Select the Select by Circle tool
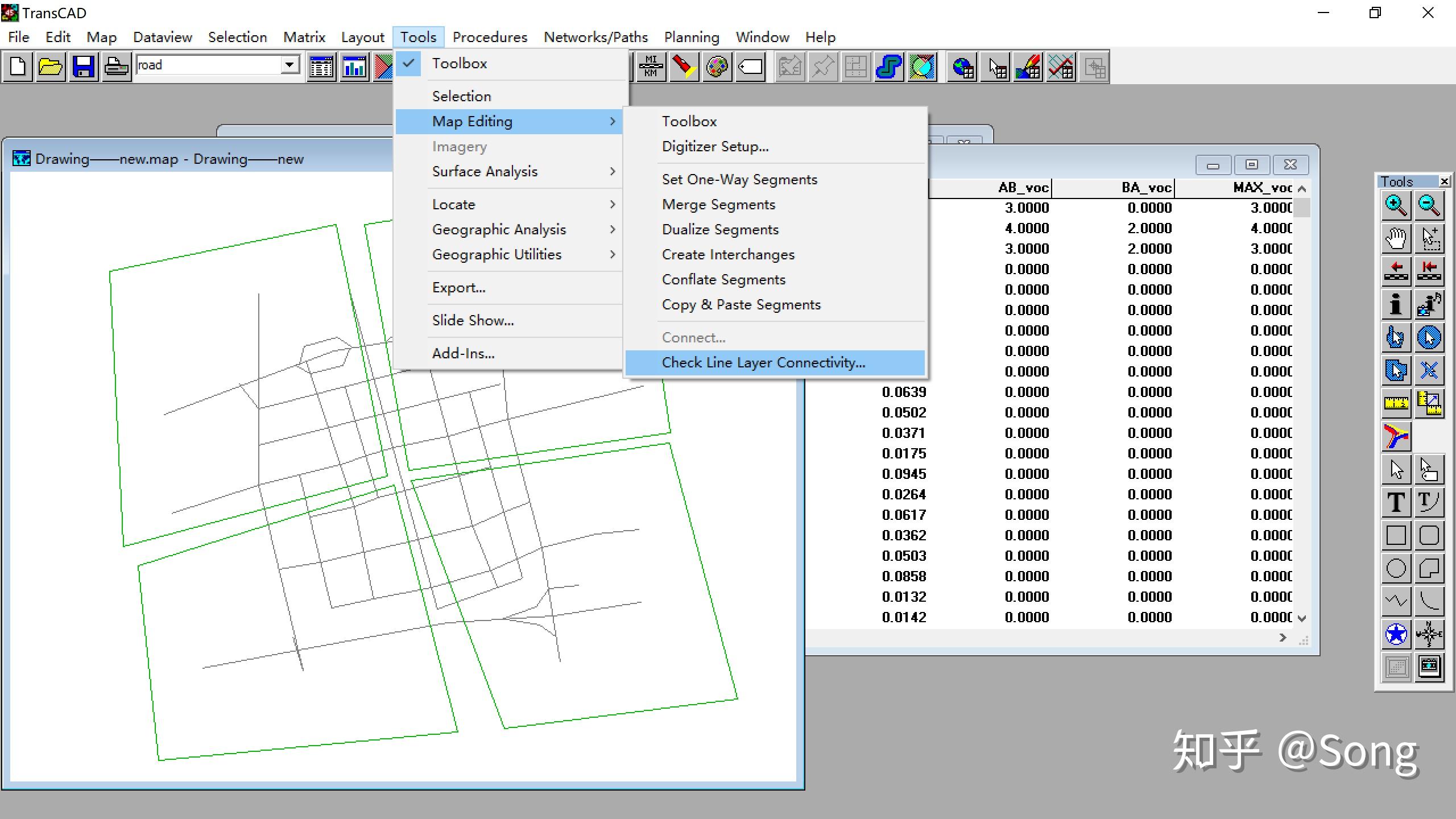The height and width of the screenshot is (819, 1456). pos(1429,337)
